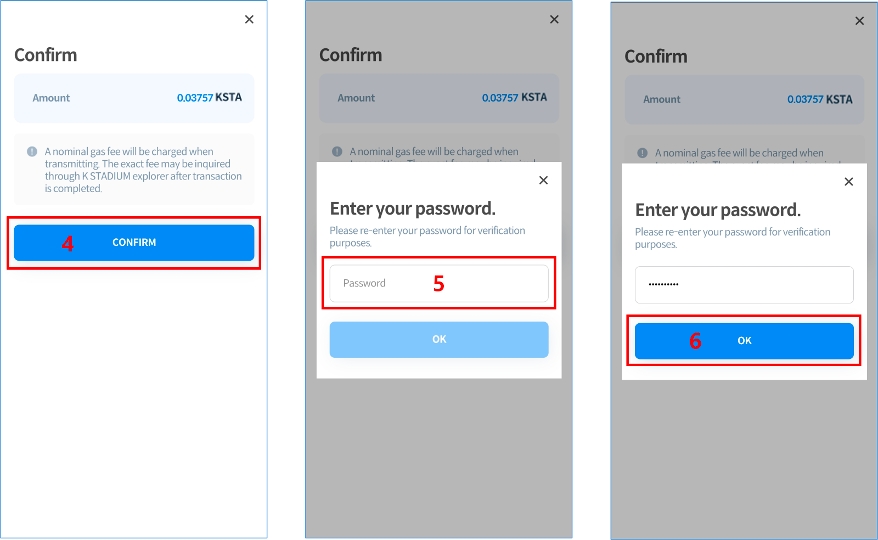Click the 0.03757 KSTA amount in the rightmost panel
878x540 pixels.
pos(820,99)
